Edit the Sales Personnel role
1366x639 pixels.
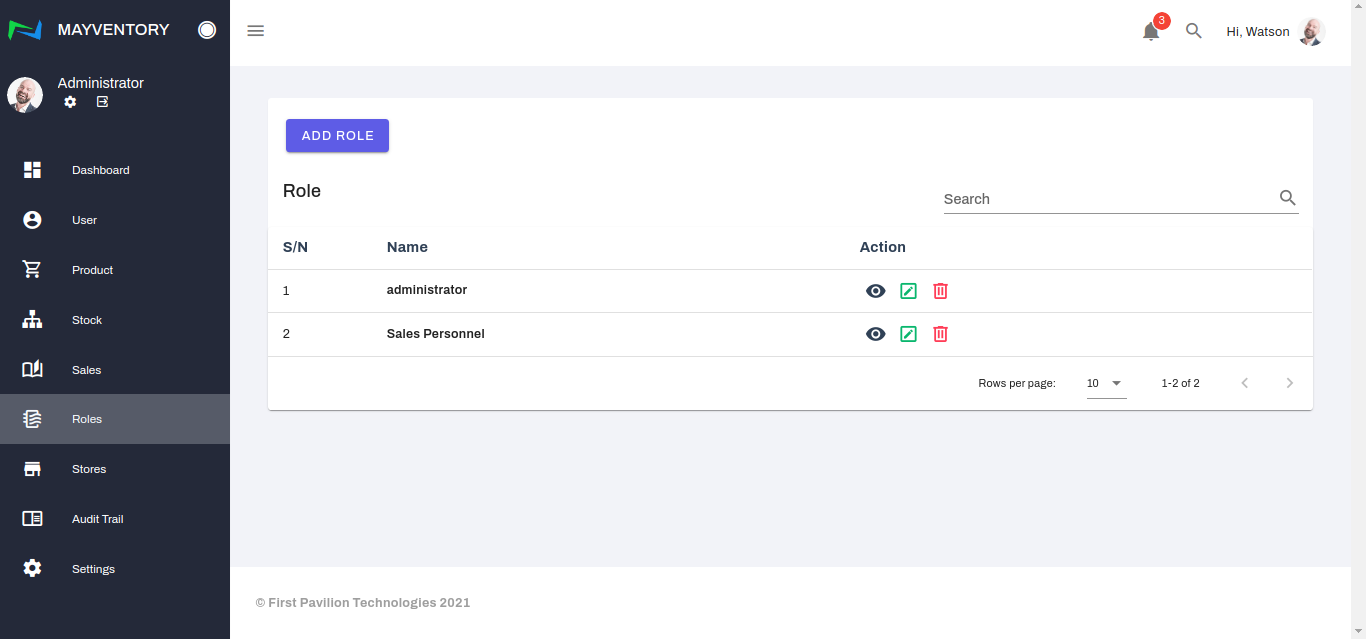[908, 334]
